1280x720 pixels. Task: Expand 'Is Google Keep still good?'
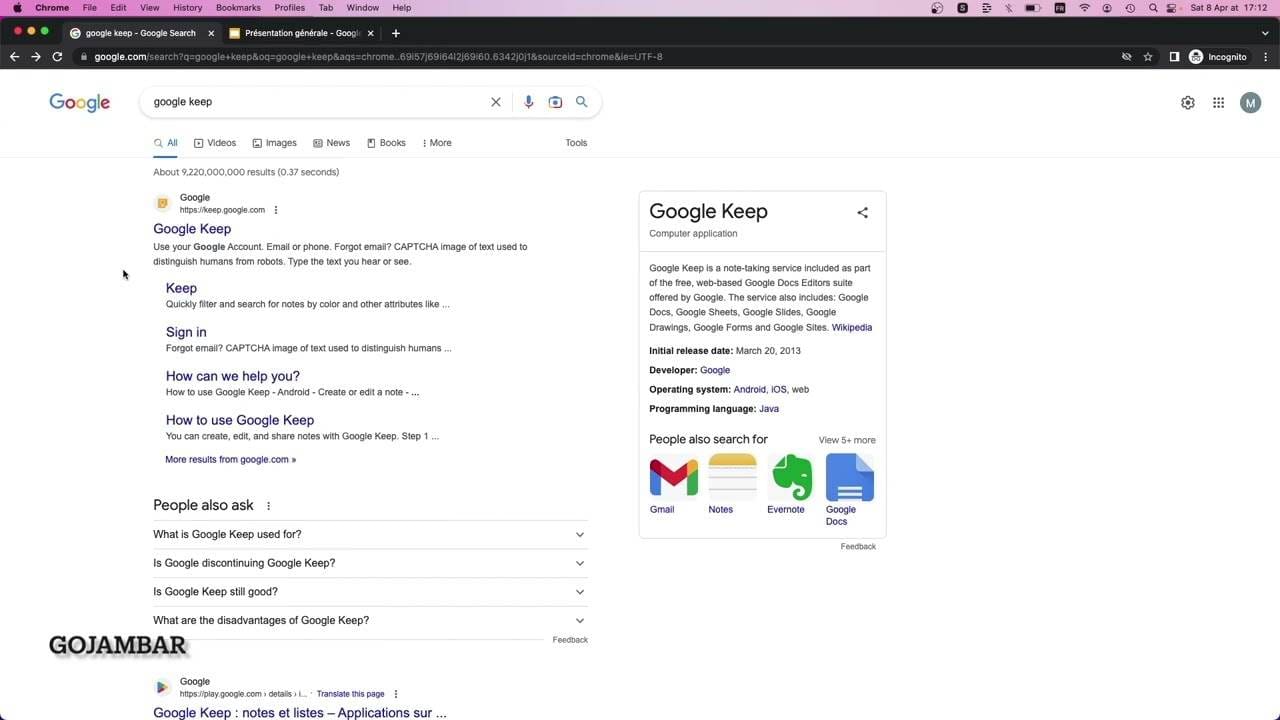370,592
